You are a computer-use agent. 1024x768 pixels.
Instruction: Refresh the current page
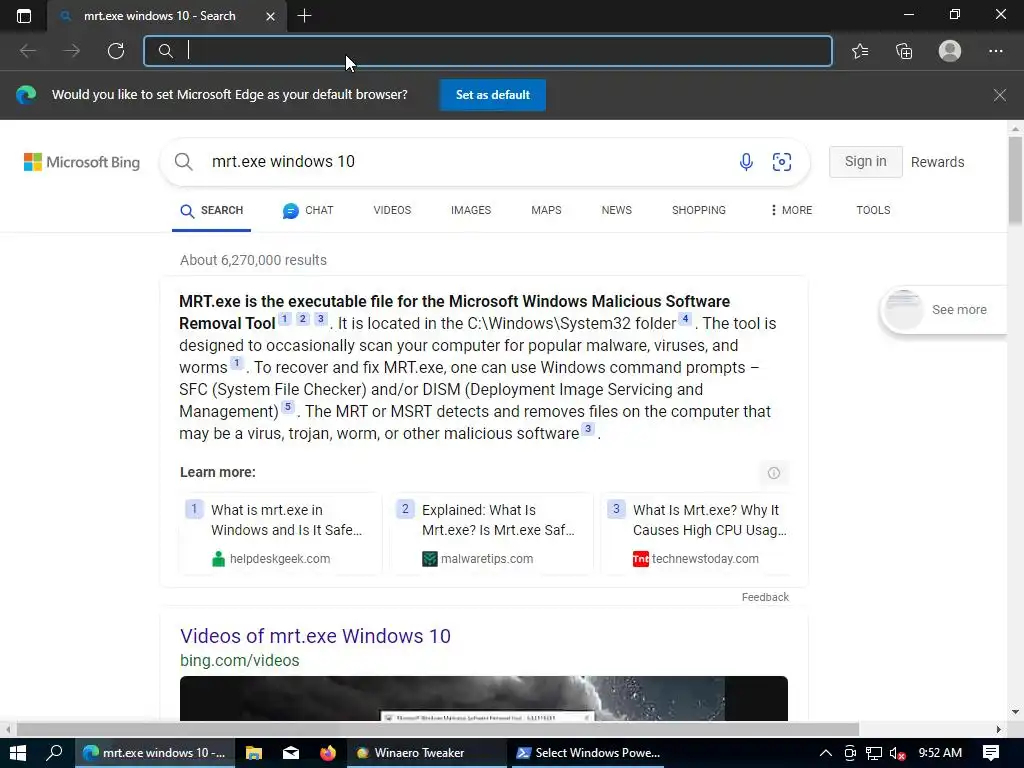[116, 51]
